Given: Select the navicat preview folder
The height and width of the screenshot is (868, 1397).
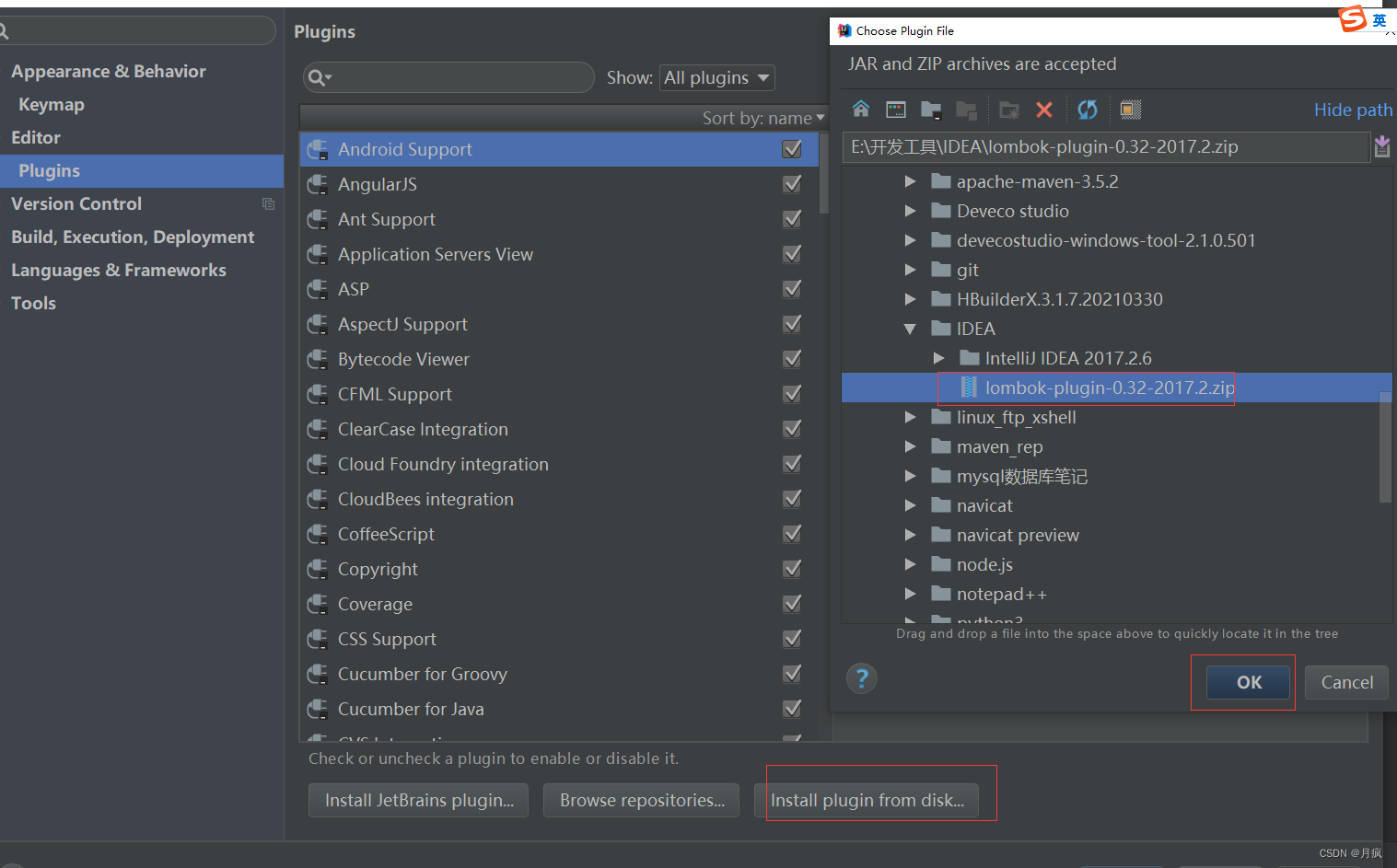Looking at the screenshot, I should pyautogui.click(x=1018, y=535).
